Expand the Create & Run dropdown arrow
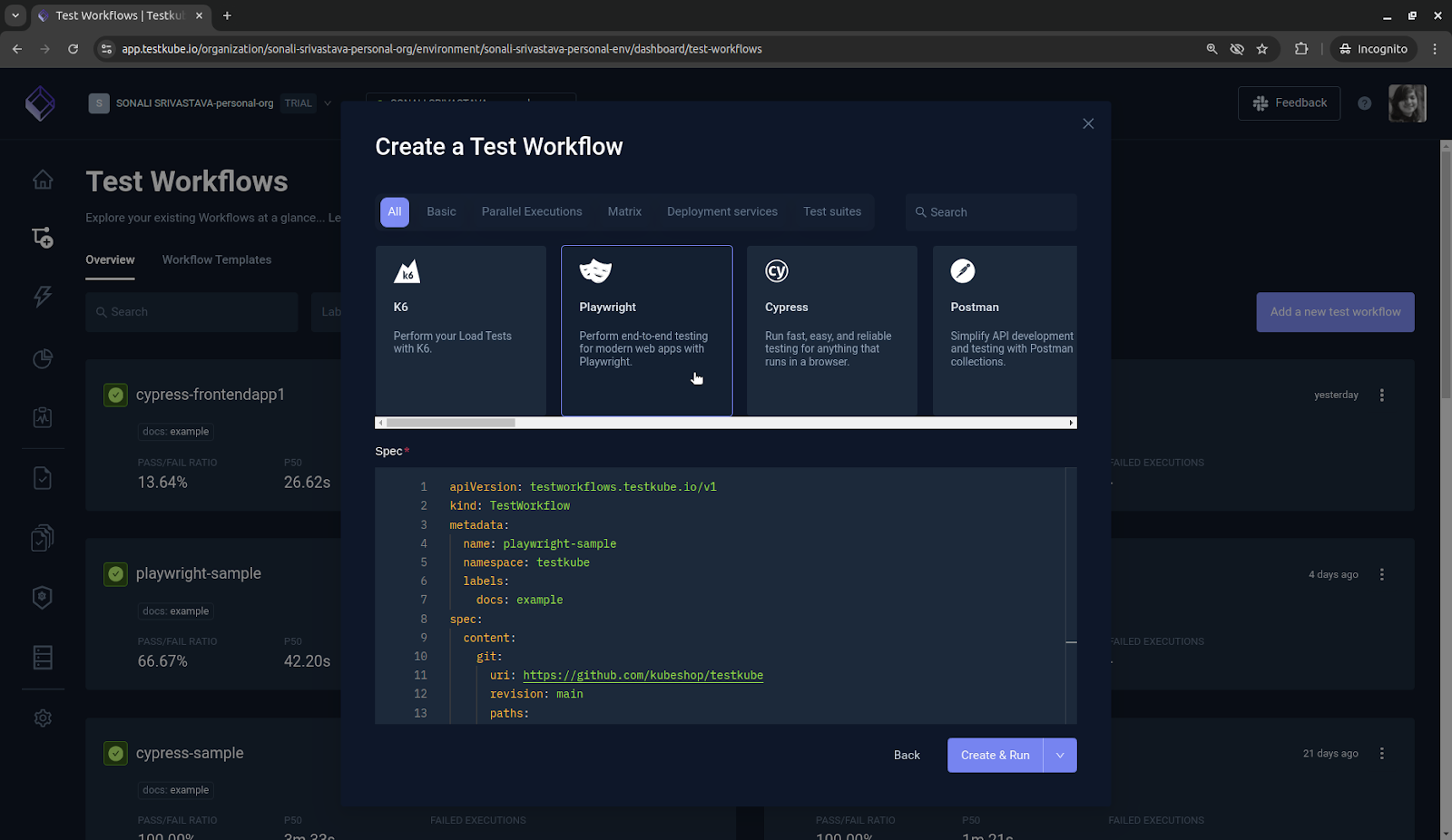 [1060, 756]
